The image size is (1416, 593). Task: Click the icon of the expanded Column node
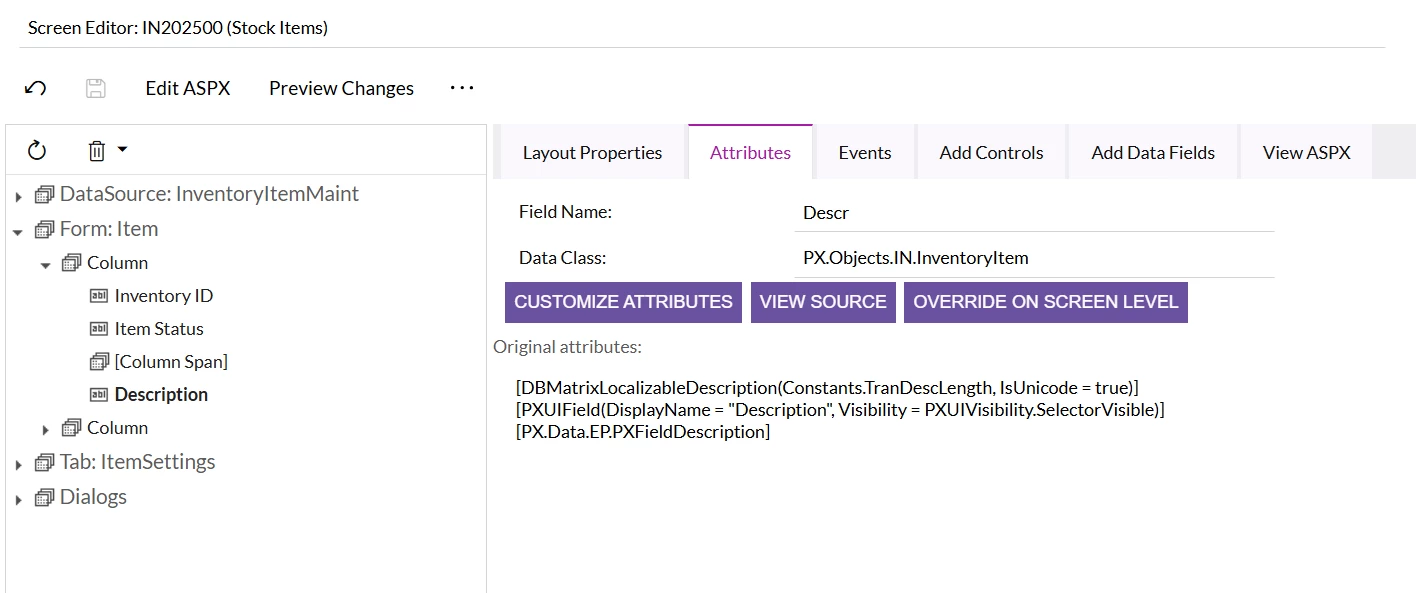click(71, 263)
